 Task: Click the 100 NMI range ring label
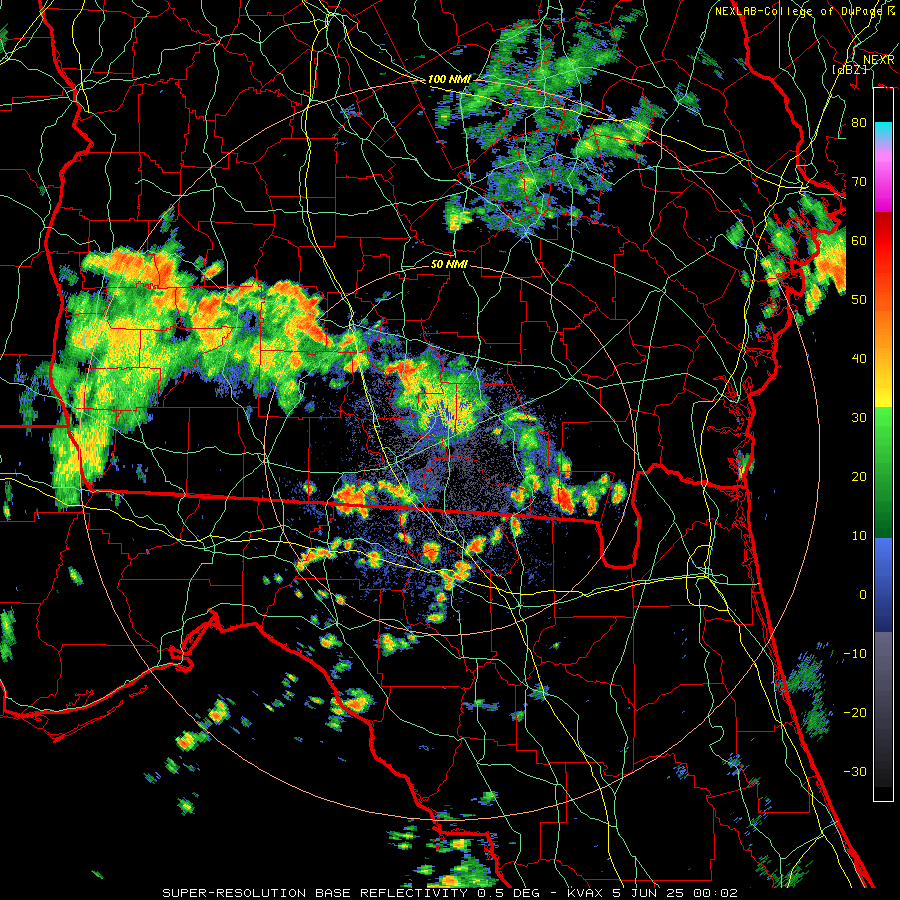point(449,79)
